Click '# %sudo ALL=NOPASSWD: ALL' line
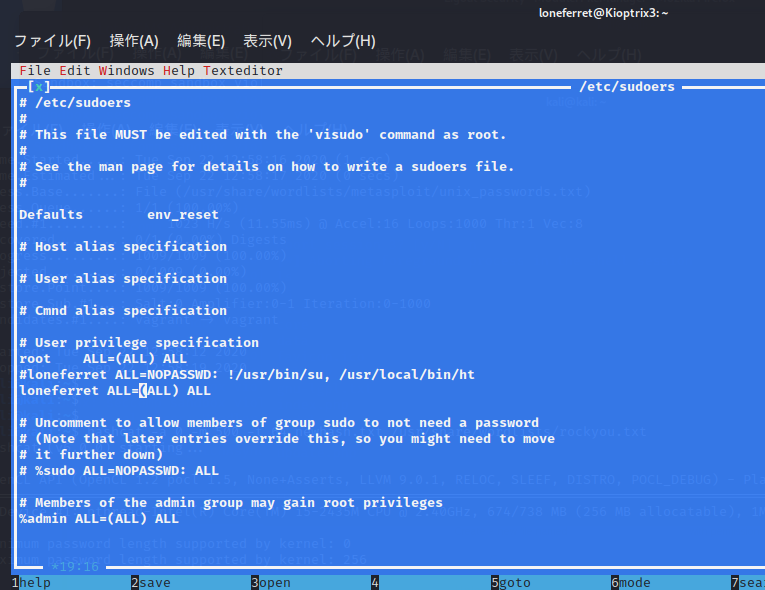This screenshot has width=765, height=590. click(119, 471)
